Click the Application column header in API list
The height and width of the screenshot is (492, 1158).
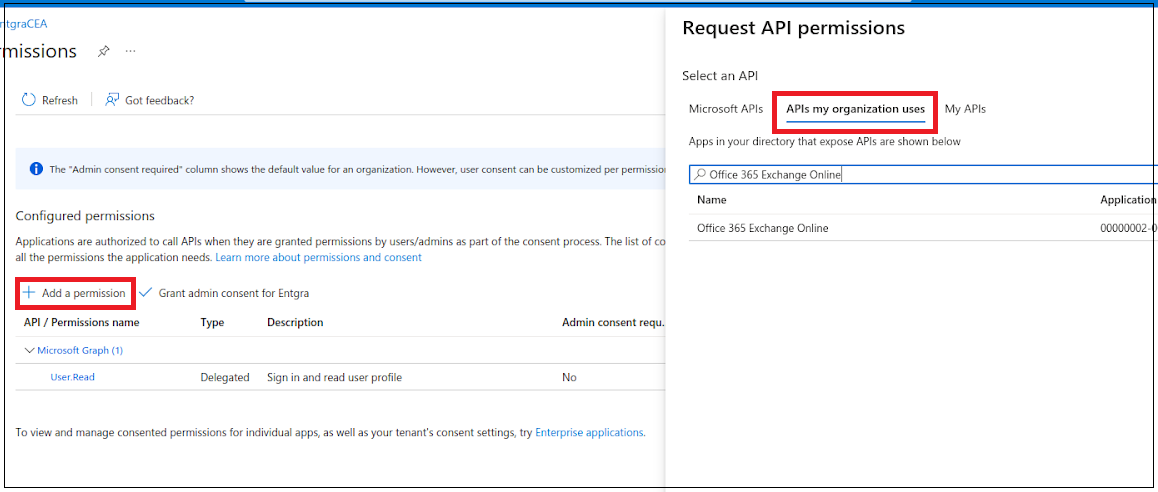click(x=1128, y=200)
